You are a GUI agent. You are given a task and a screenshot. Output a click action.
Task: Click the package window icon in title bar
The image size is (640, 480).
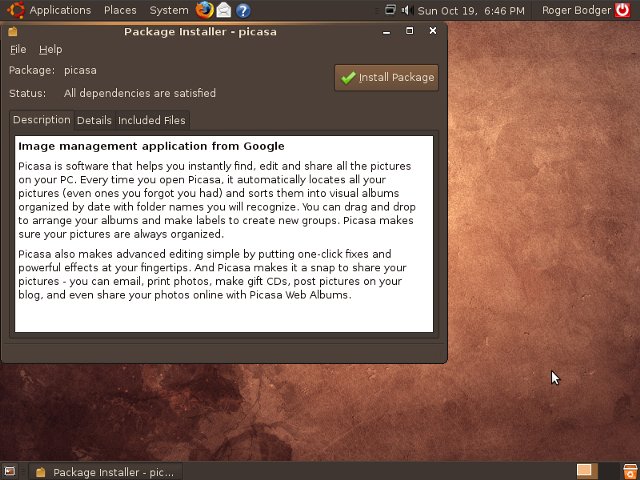(x=13, y=31)
